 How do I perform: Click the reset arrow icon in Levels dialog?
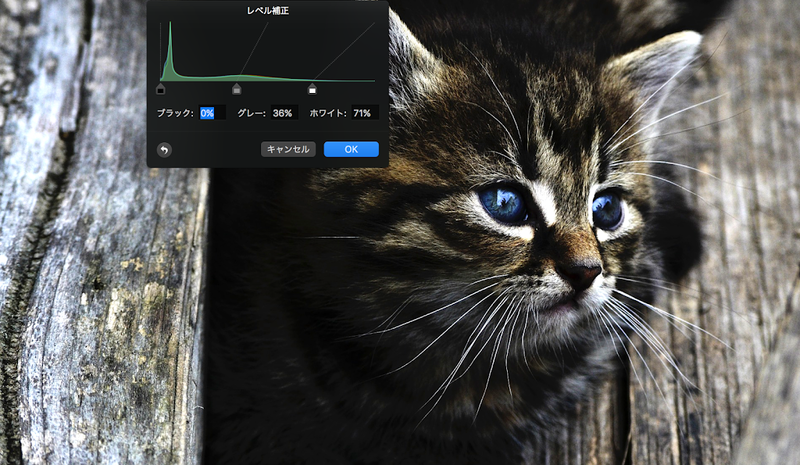click(164, 149)
